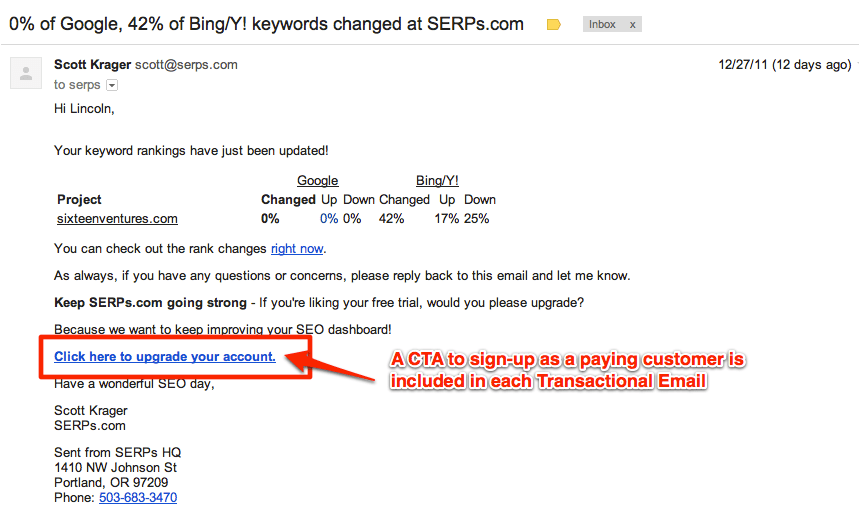
Task: Open the sixteenventures.com project link
Action: pos(117,218)
